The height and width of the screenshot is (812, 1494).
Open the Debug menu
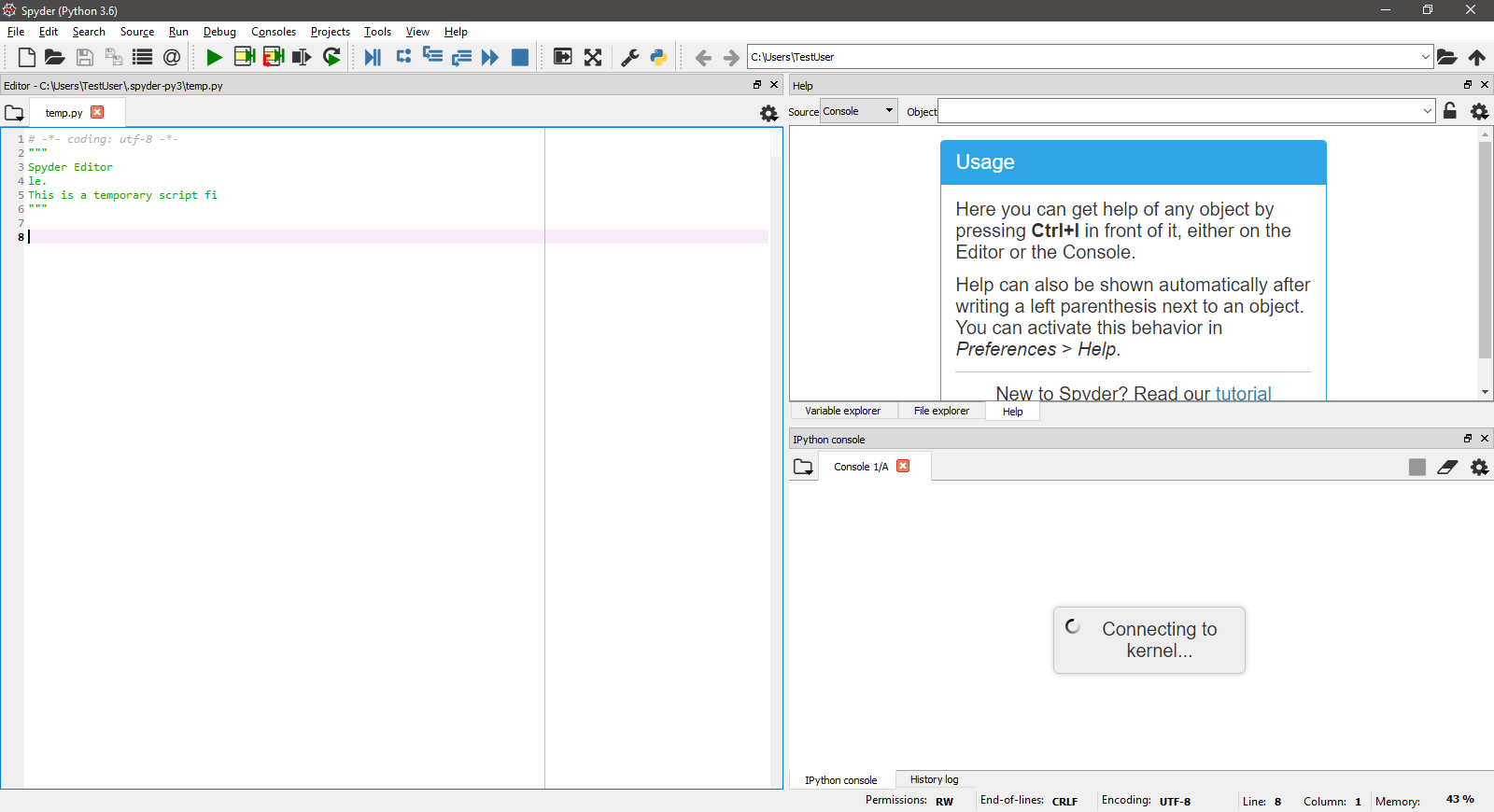pyautogui.click(x=219, y=32)
